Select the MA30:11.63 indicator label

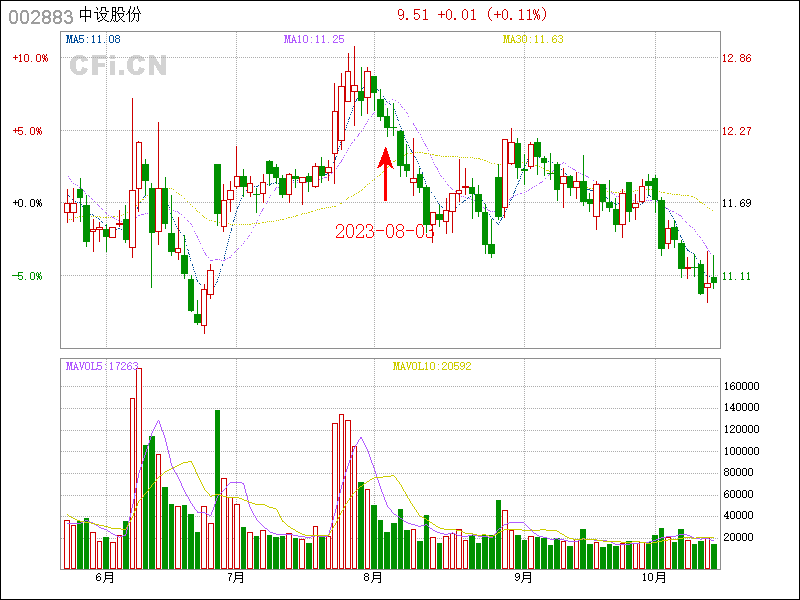click(x=533, y=39)
